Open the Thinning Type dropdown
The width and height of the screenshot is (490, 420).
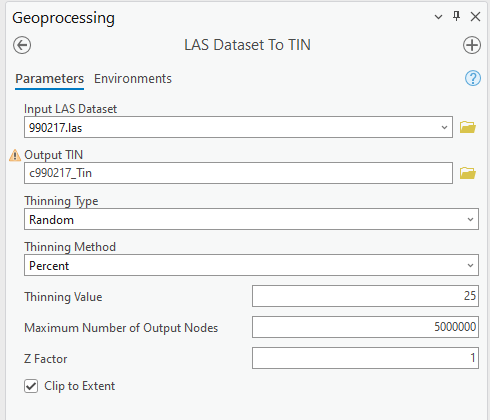251,219
